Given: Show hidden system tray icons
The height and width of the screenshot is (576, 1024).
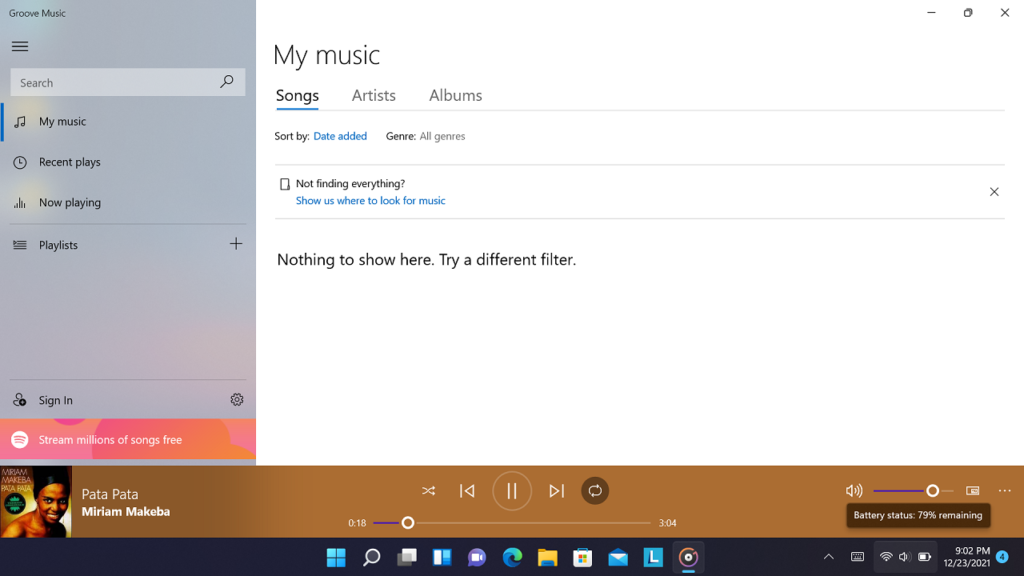Looking at the screenshot, I should pyautogui.click(x=829, y=557).
